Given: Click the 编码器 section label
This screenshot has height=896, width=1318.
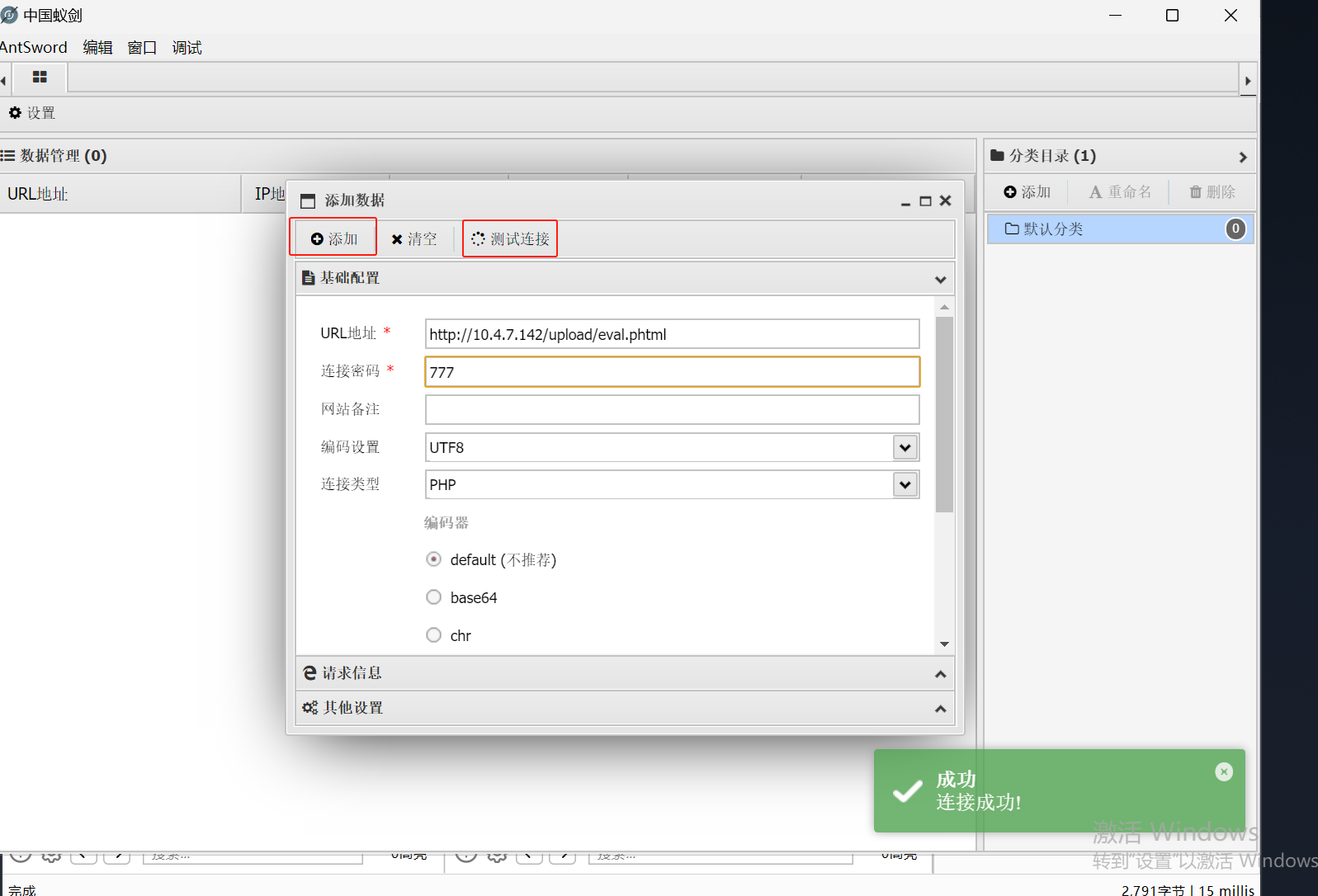Looking at the screenshot, I should 446,522.
